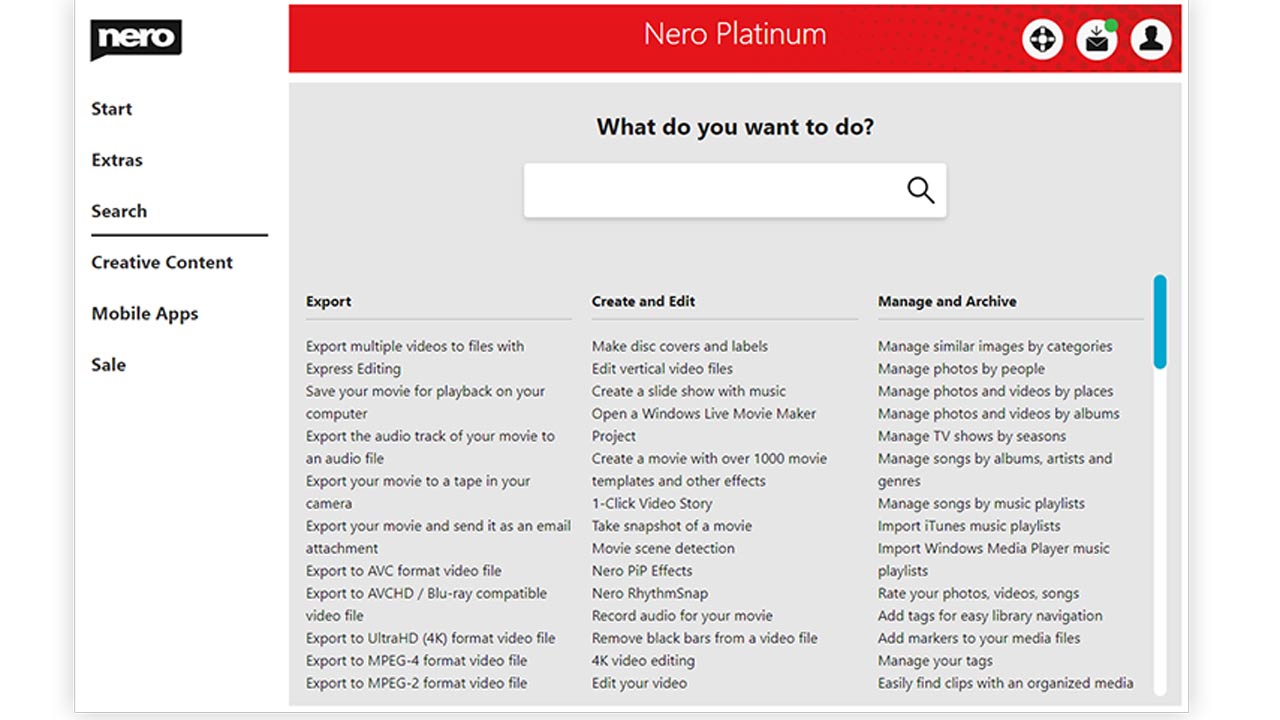Open Export to AVC format video file
Image resolution: width=1280 pixels, height=720 pixels.
(x=404, y=571)
